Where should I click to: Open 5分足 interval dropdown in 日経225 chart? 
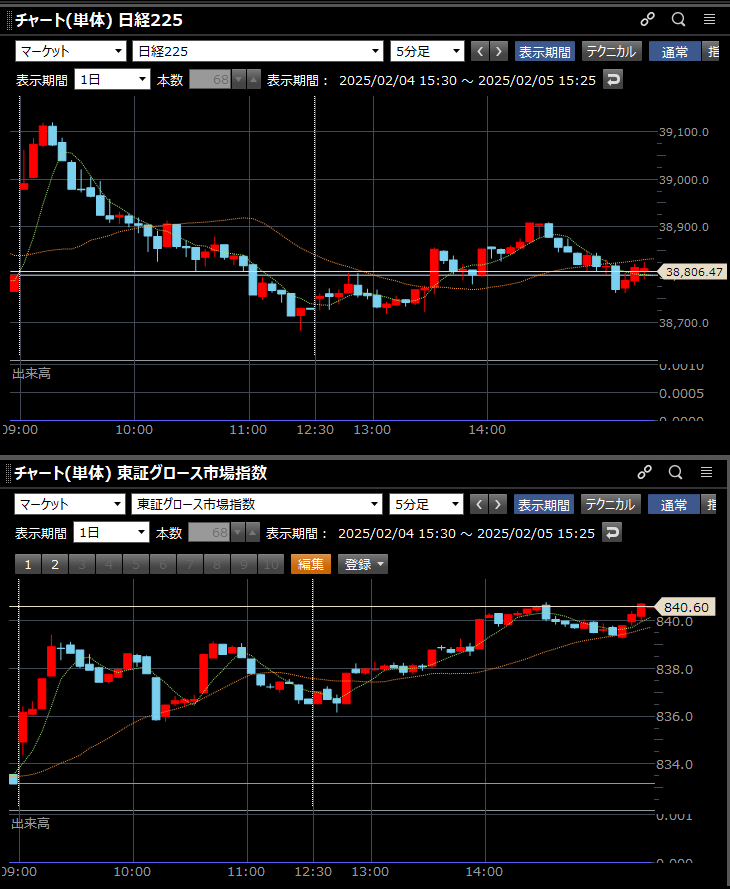(427, 51)
